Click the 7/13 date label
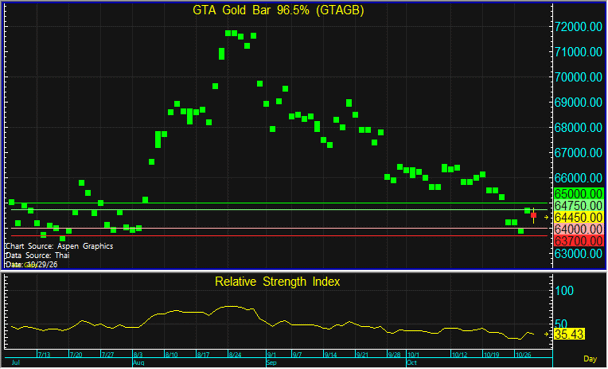Viewport: 608px width, 369px height. click(x=44, y=355)
